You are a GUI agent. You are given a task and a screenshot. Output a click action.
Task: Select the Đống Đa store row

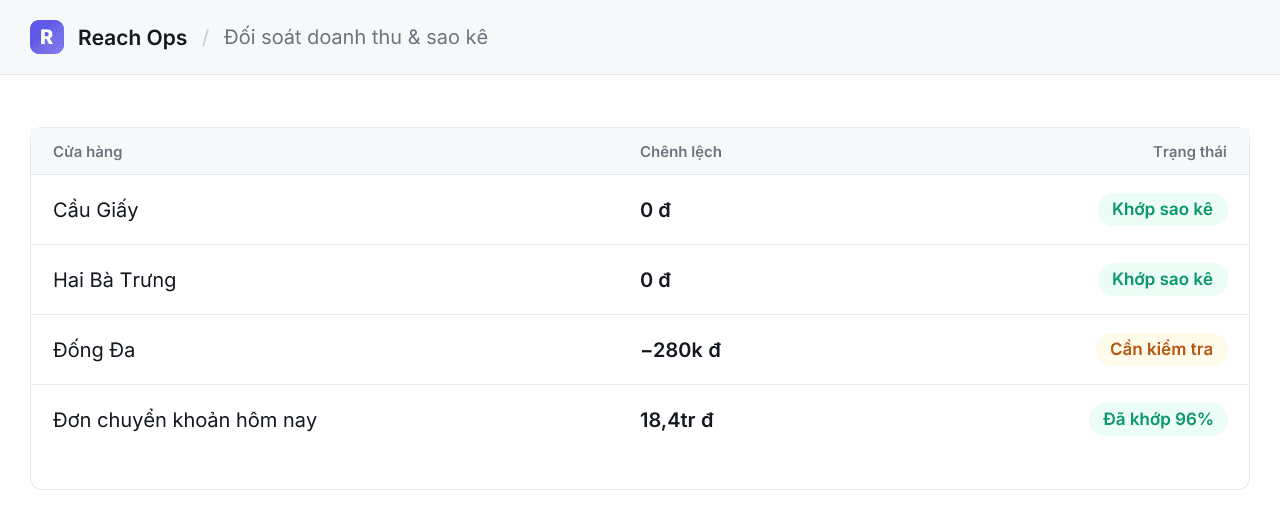click(640, 350)
